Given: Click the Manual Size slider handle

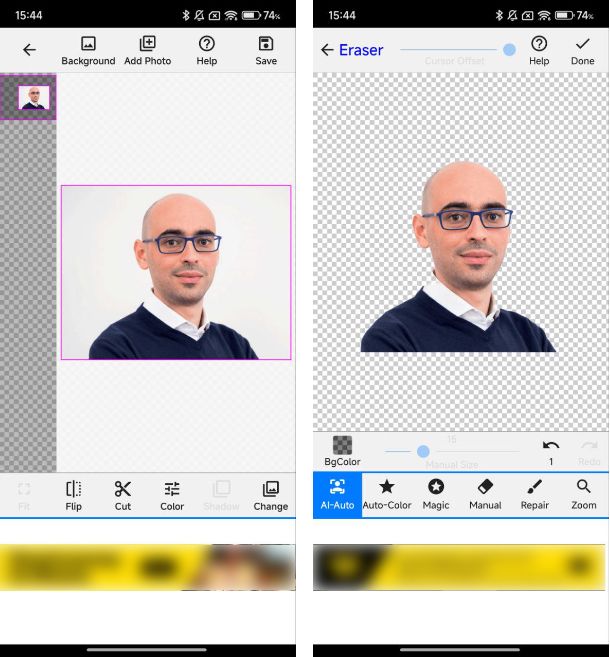Looking at the screenshot, I should point(423,451).
